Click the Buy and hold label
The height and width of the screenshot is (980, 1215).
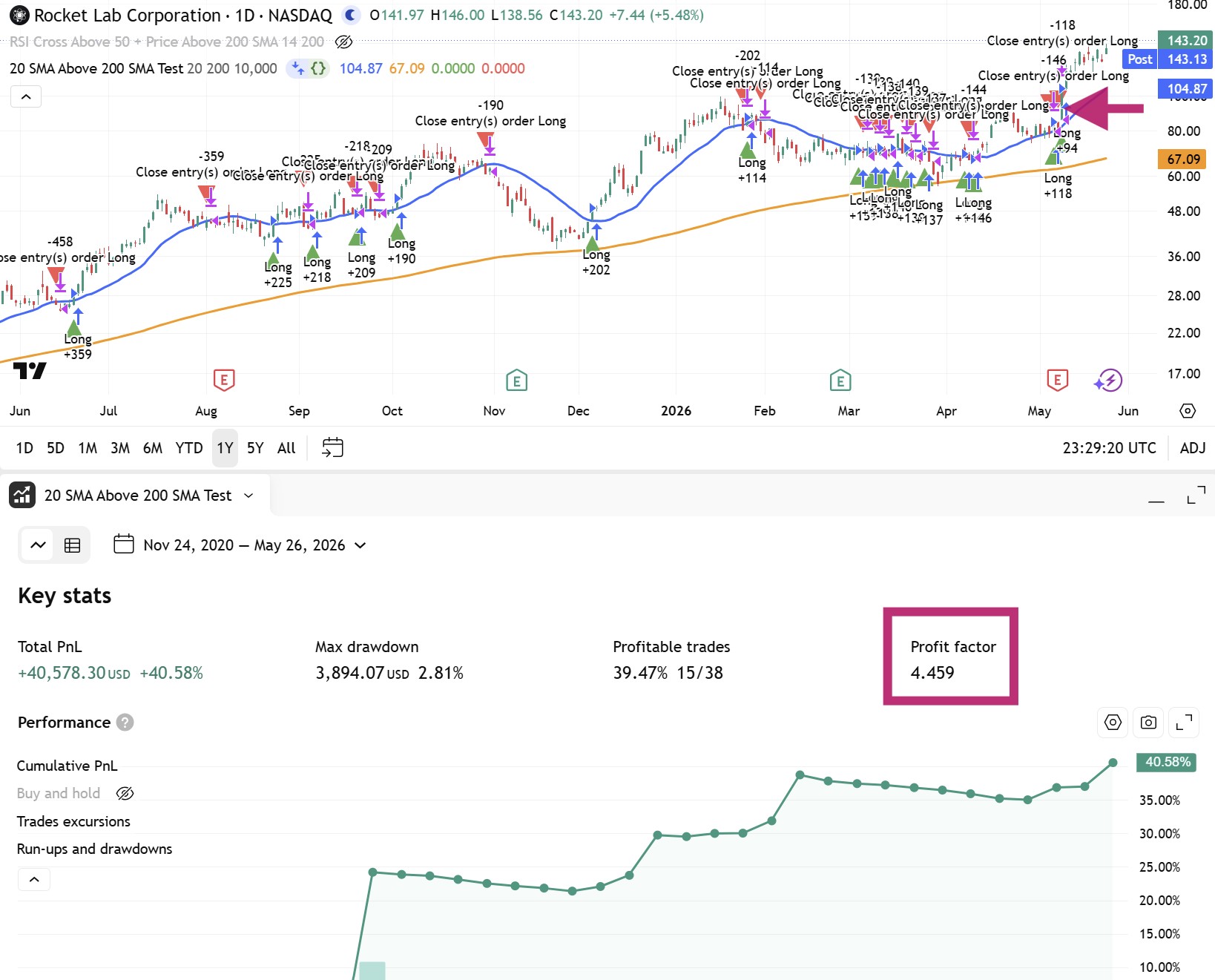point(58,793)
